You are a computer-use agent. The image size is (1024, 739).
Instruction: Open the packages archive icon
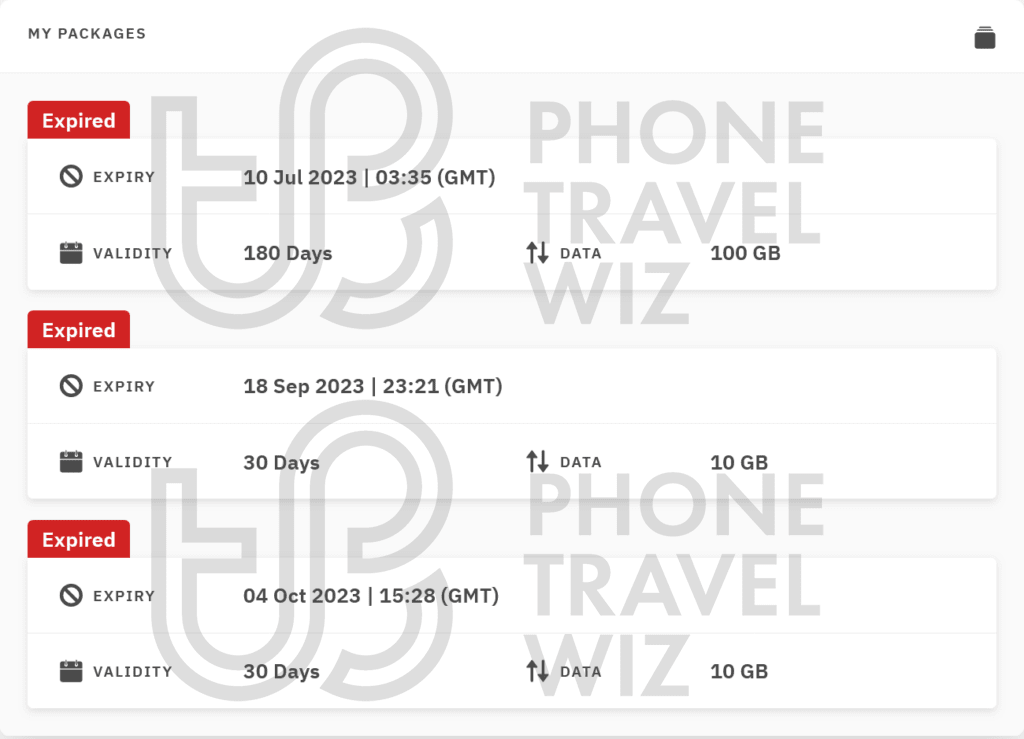tap(985, 36)
